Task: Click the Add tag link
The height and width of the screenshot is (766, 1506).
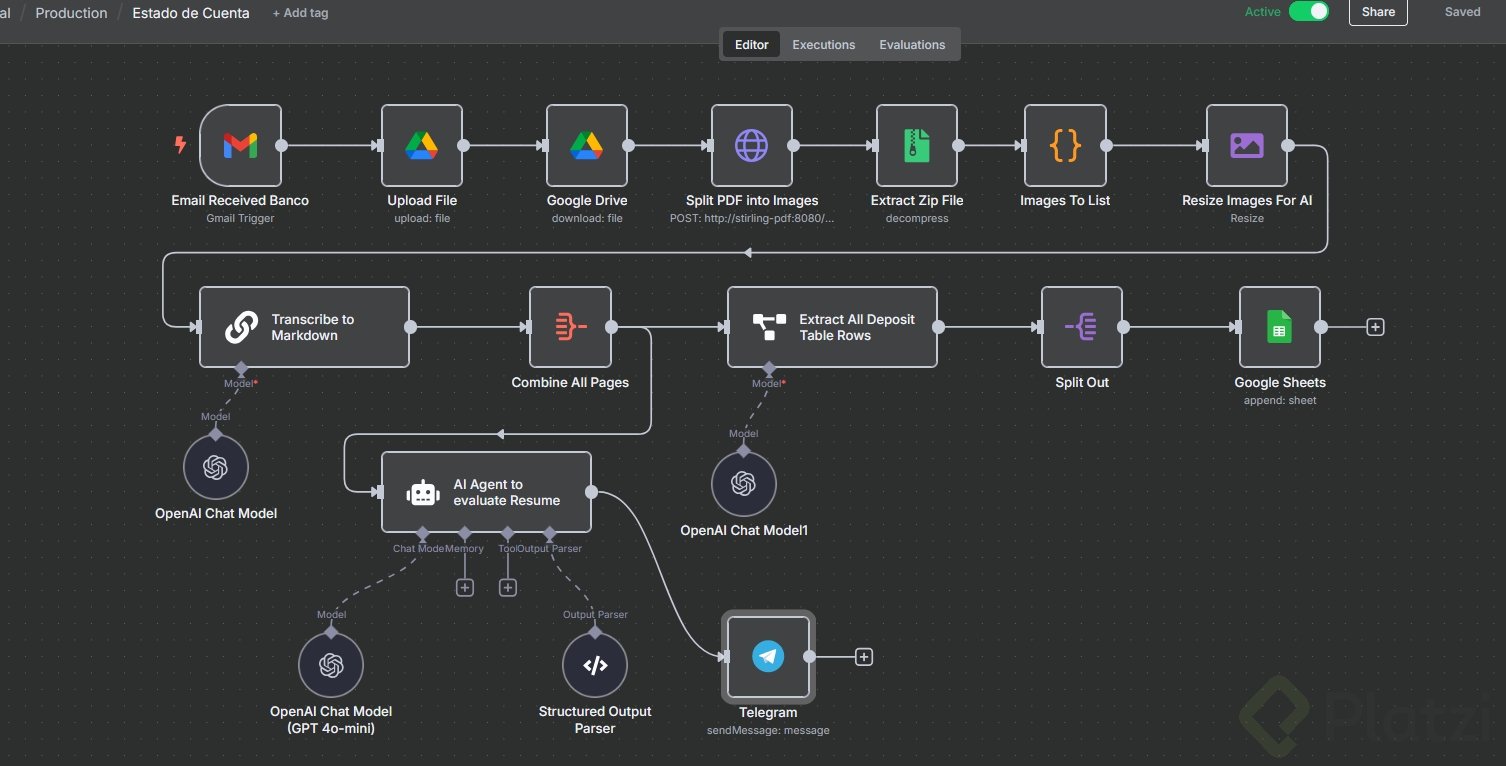Action: (300, 13)
